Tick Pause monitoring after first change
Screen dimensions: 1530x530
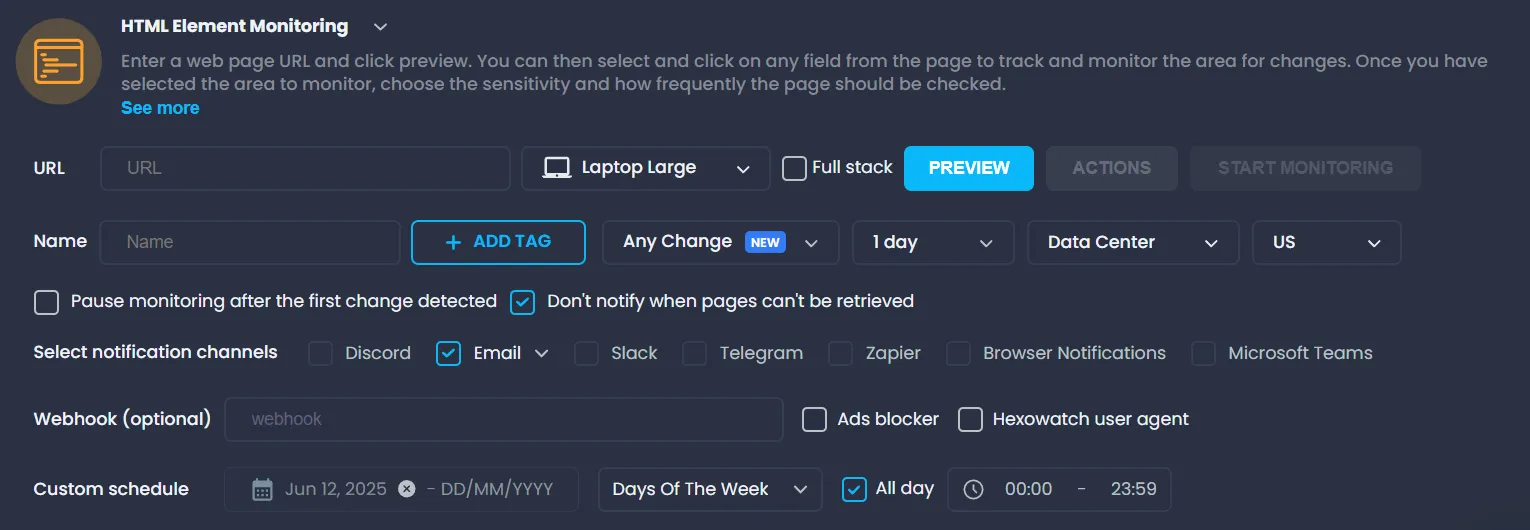pos(47,302)
